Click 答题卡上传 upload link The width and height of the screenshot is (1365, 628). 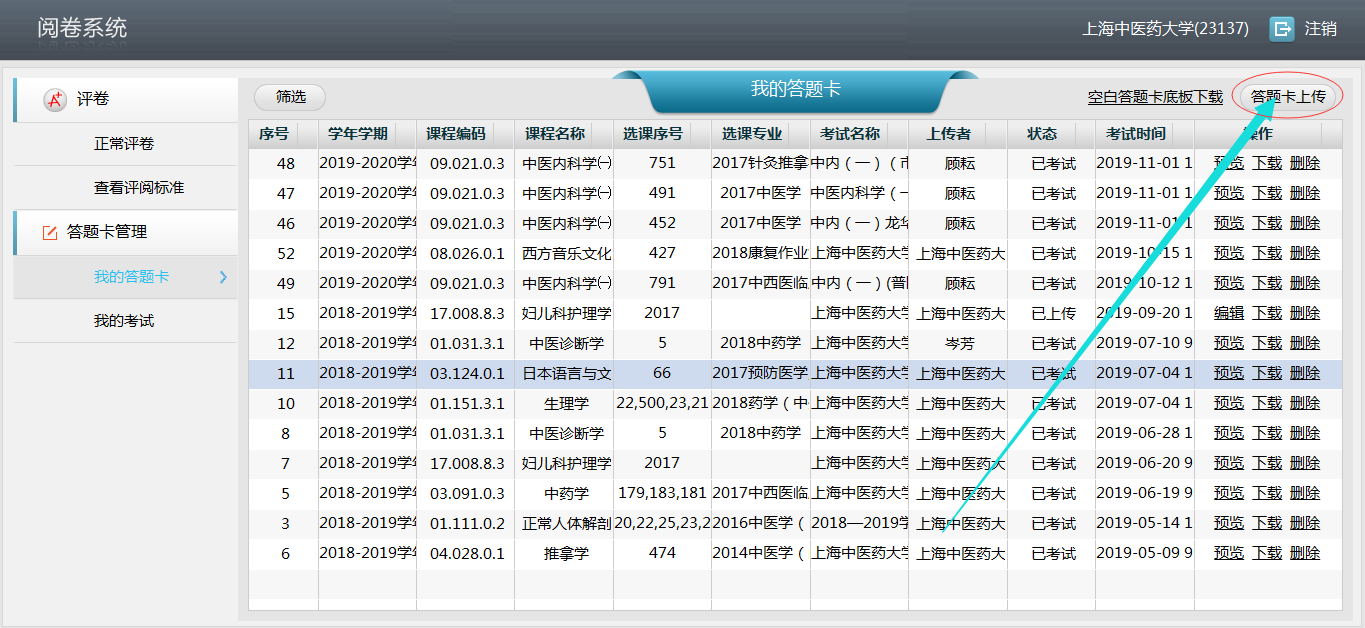tap(1288, 97)
